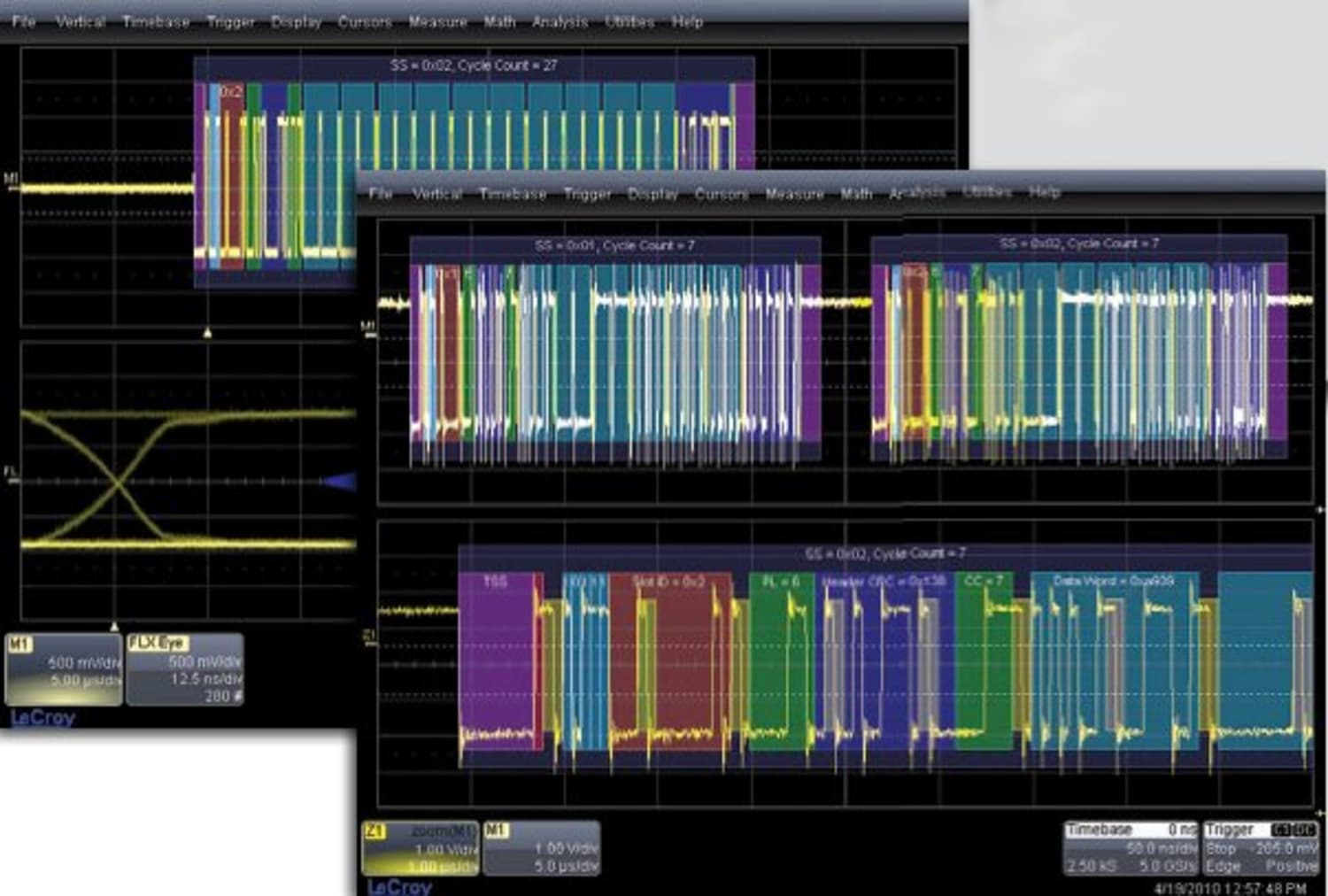The height and width of the screenshot is (896, 1328).
Task: Adjust the blue trigger level arrow on eye diagram
Action: tap(341, 481)
